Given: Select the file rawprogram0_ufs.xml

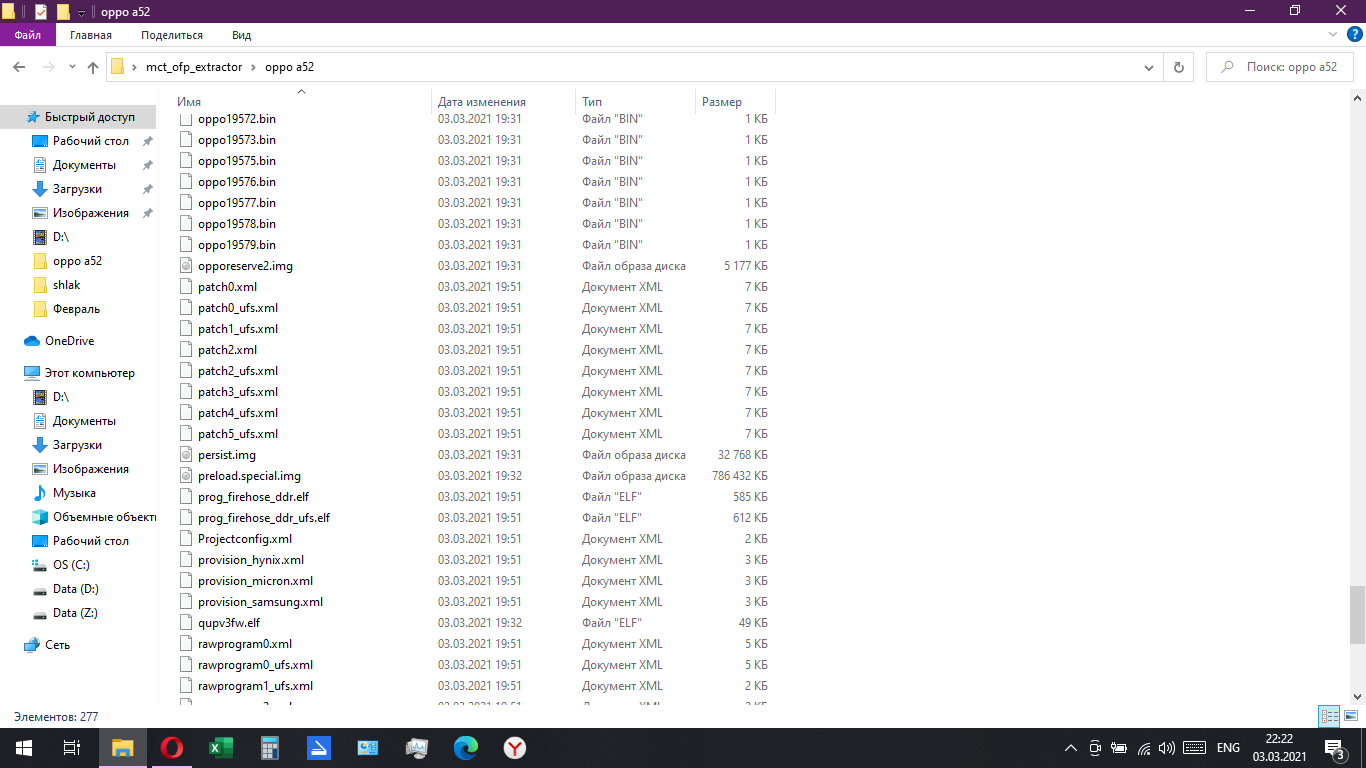Looking at the screenshot, I should 255,665.
